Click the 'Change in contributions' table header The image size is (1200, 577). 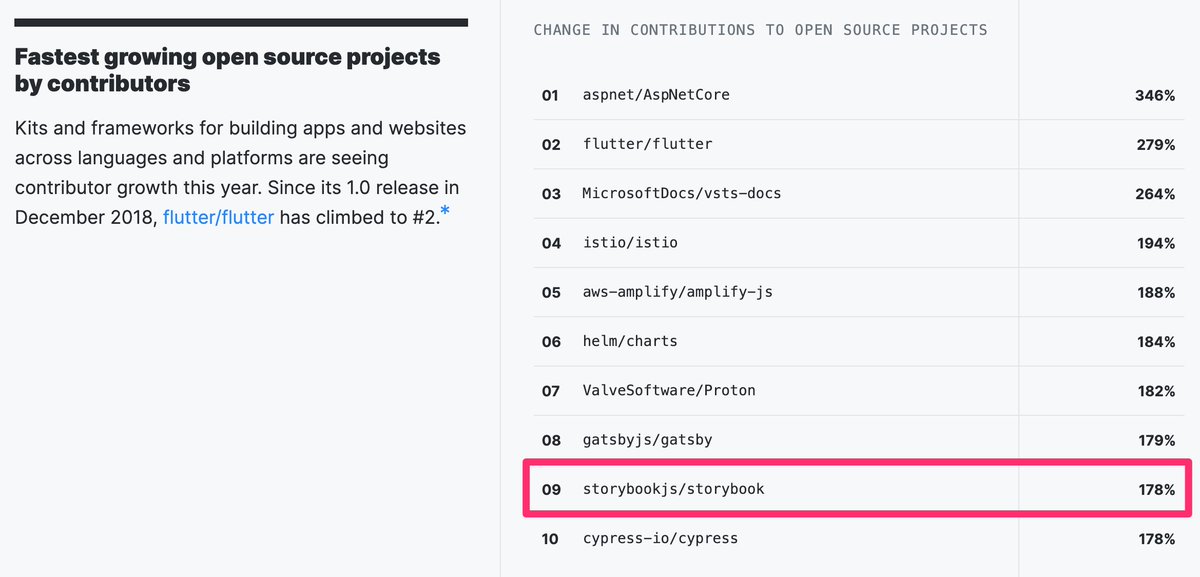coord(760,30)
